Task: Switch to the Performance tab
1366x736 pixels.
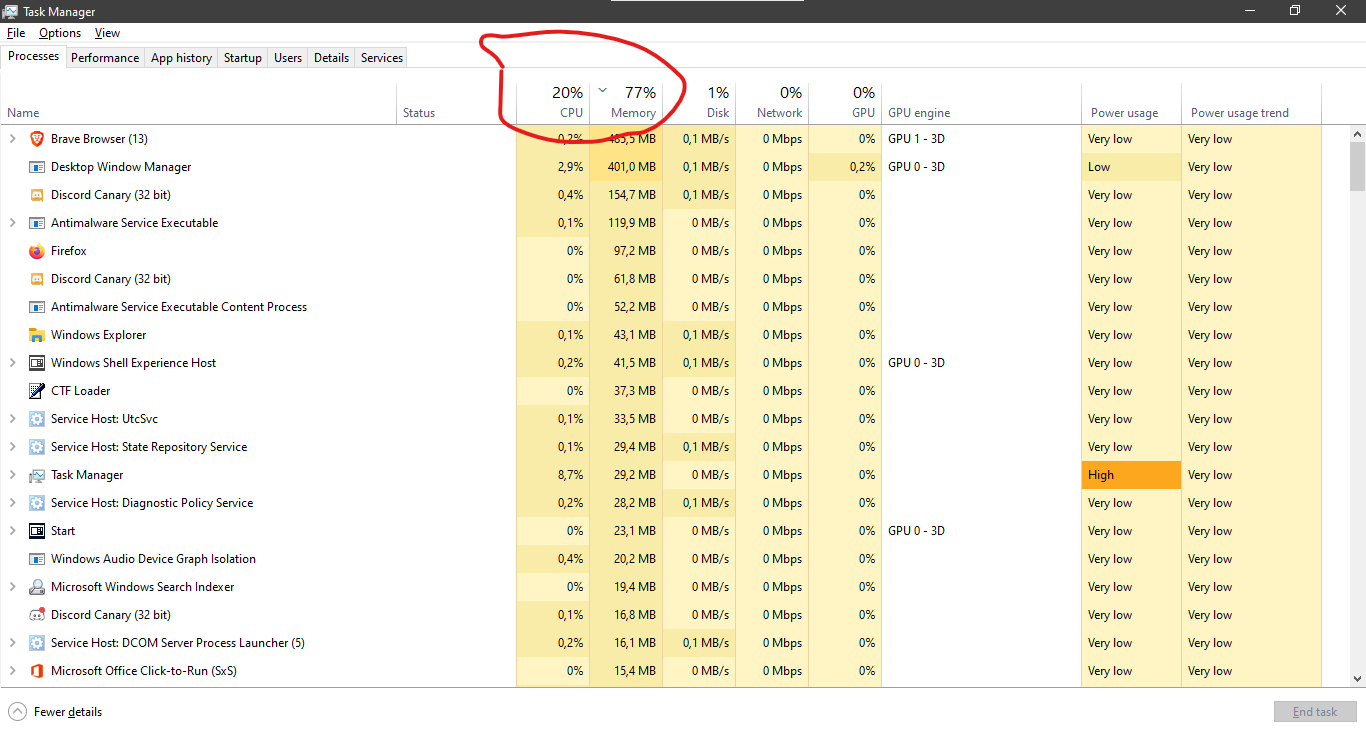Action: [x=105, y=58]
